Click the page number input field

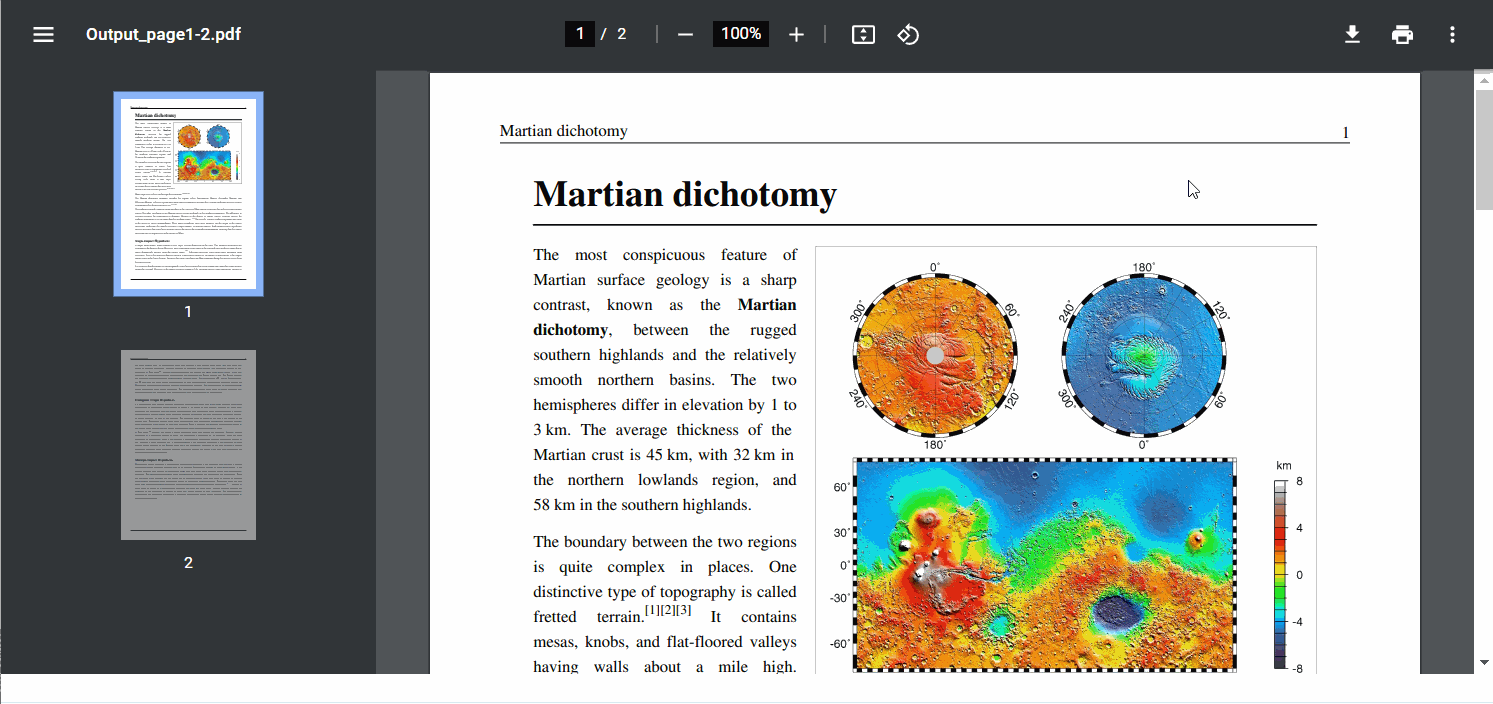(579, 34)
